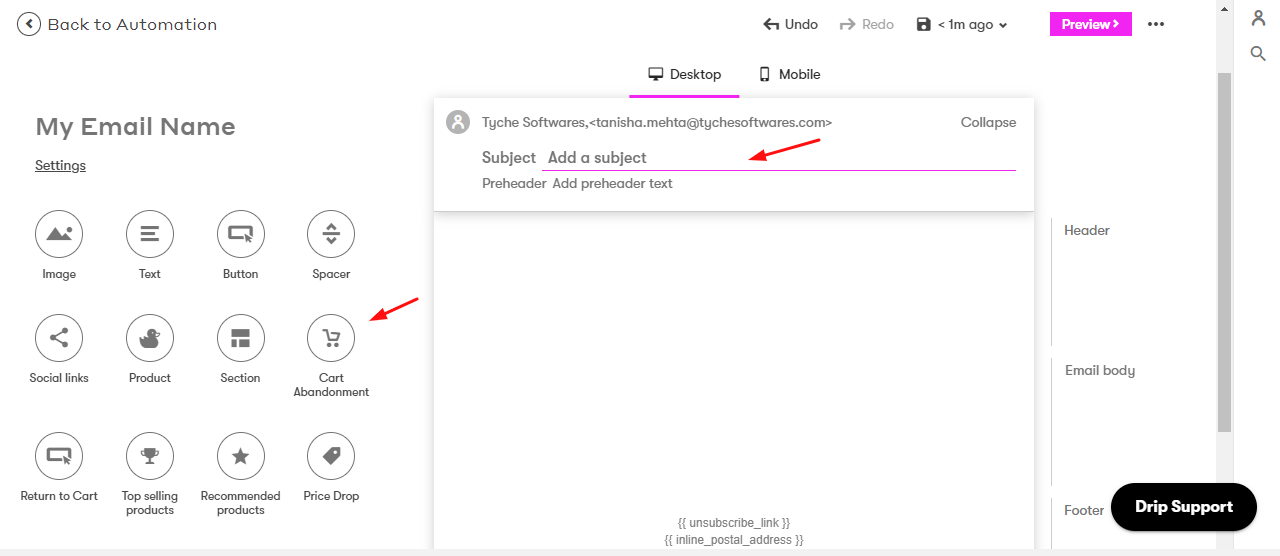
Task: Click the Redo button
Action: tap(866, 24)
